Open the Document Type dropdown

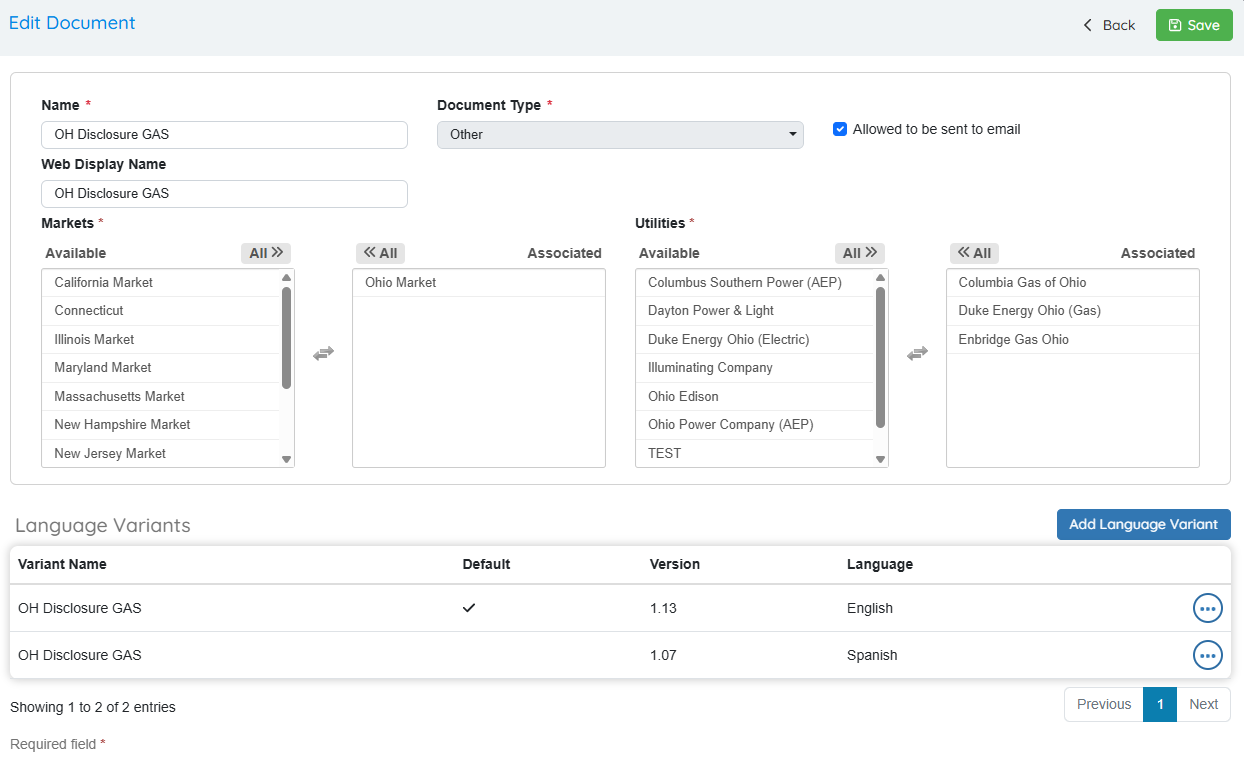(620, 135)
